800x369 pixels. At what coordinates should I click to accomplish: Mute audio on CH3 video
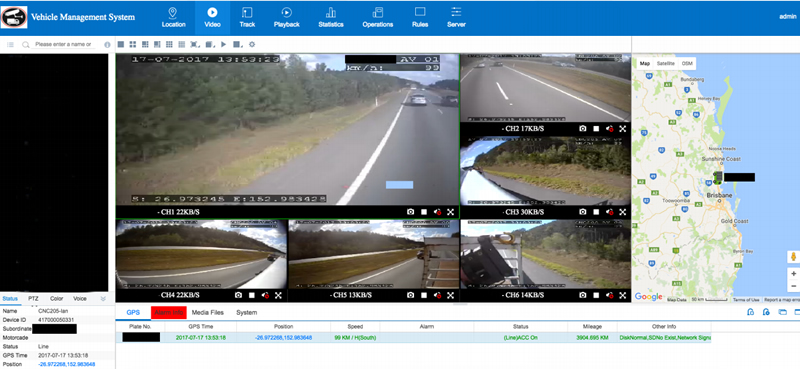click(609, 211)
